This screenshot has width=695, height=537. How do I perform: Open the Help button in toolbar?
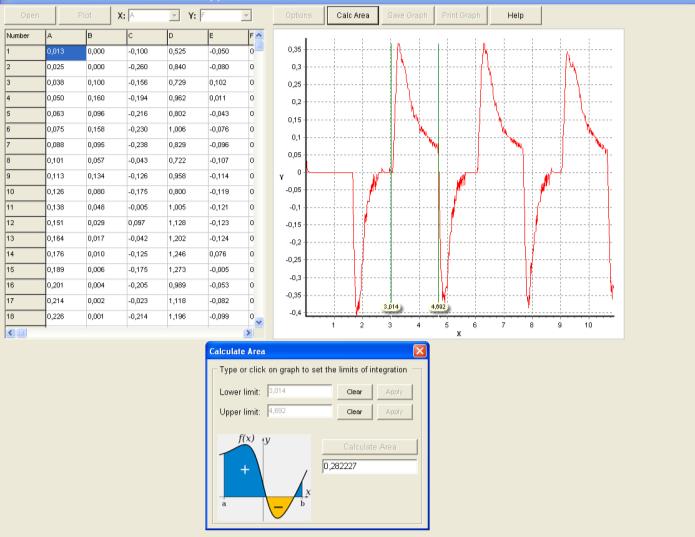tap(515, 16)
